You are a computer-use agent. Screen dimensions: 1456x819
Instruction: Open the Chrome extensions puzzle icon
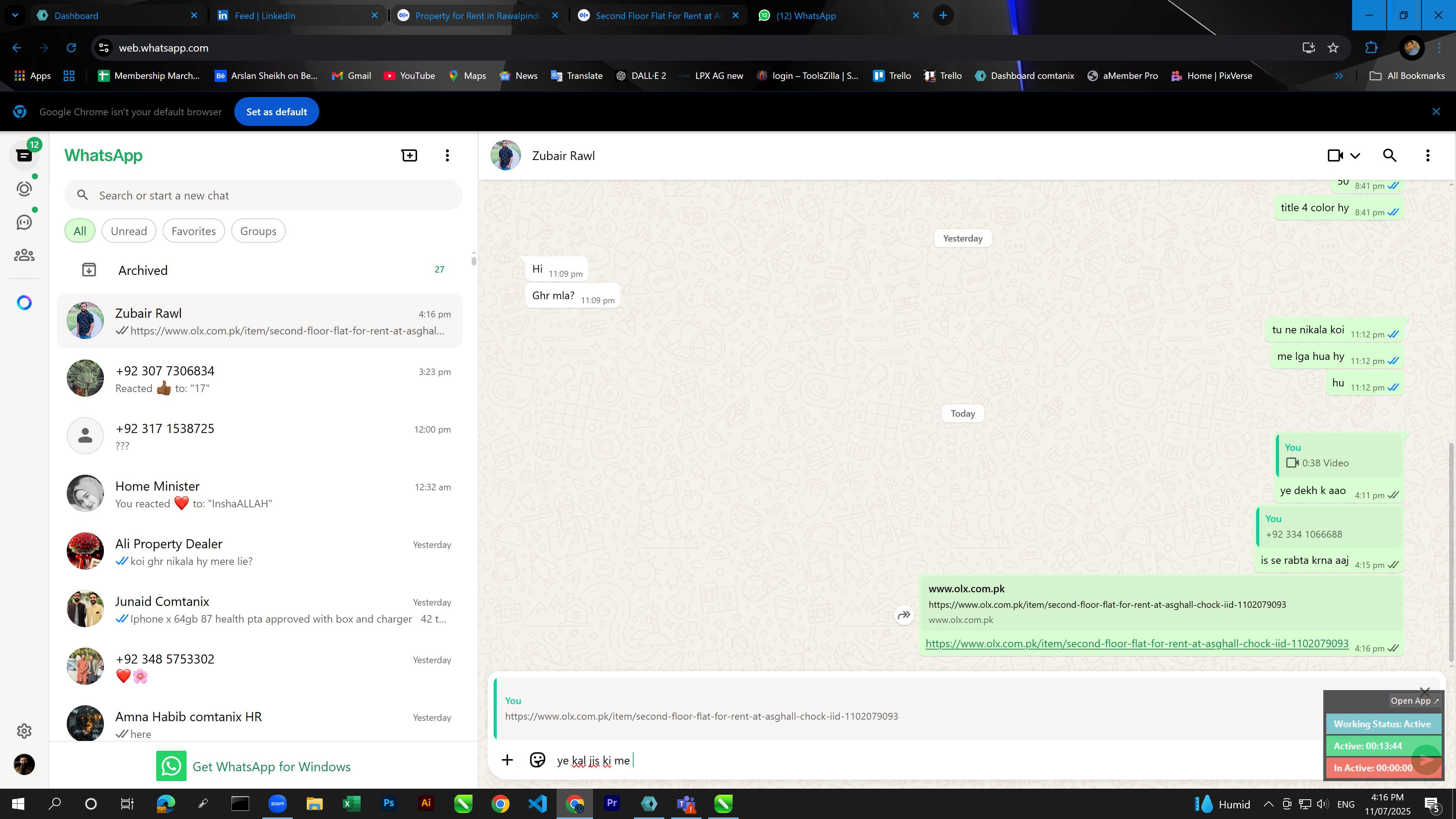point(1371,48)
